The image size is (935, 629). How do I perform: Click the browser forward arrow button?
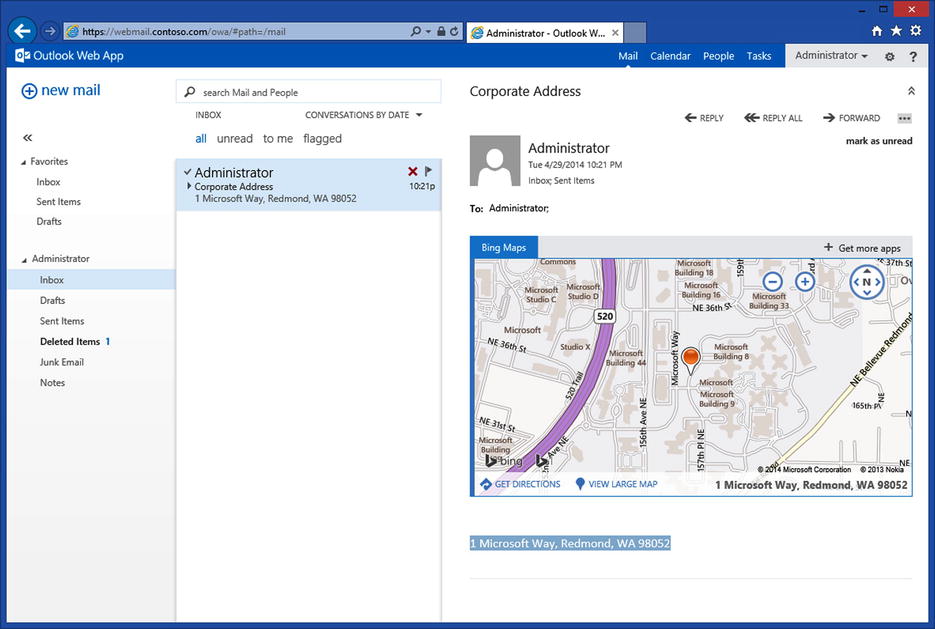tap(50, 31)
